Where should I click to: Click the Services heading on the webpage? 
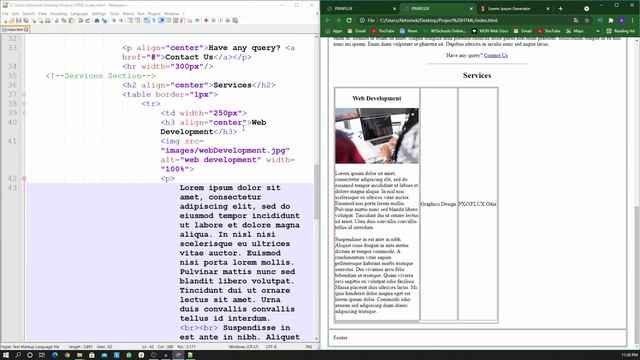(477, 76)
